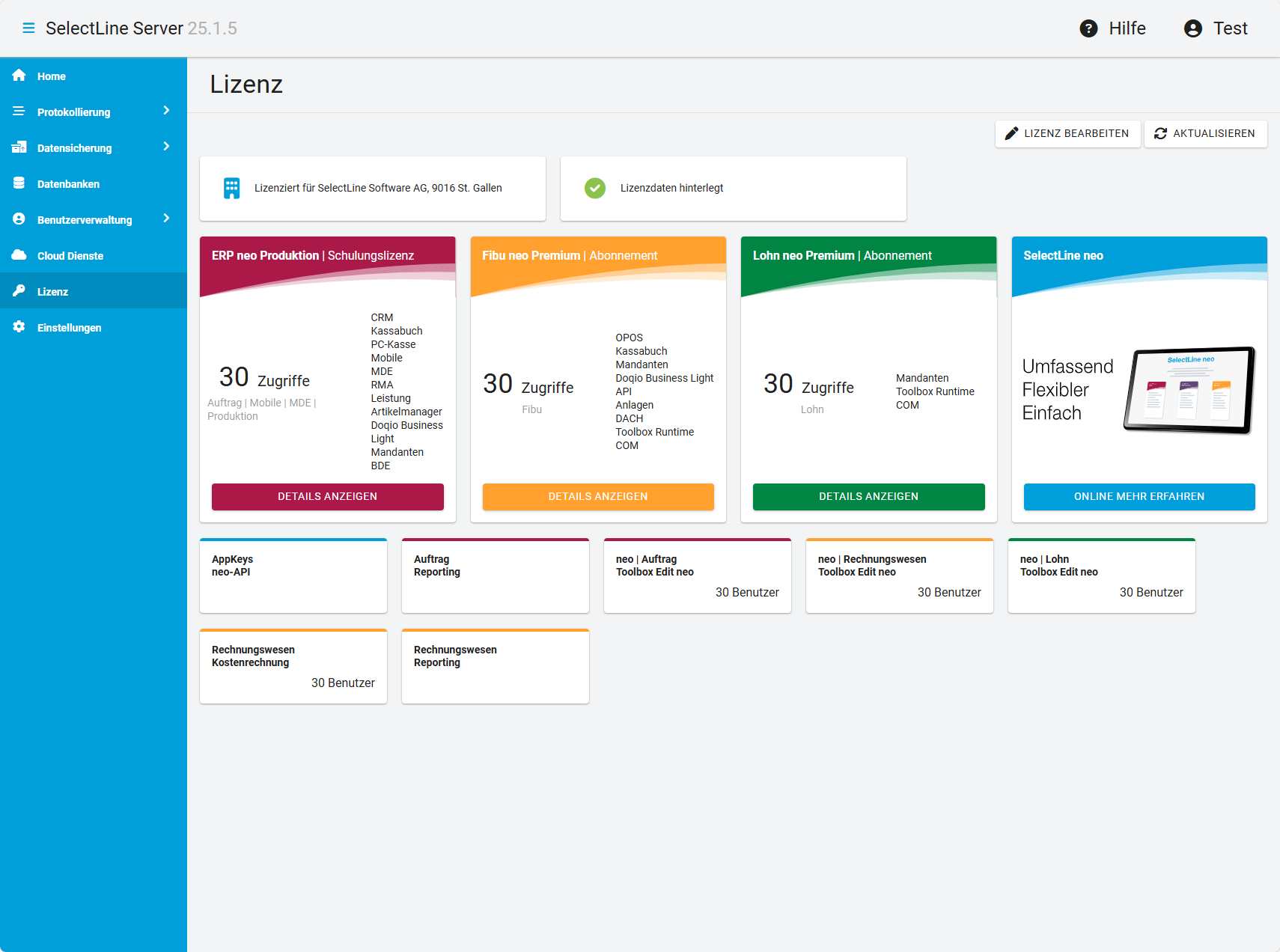This screenshot has height=952, width=1280.
Task: Go to Home in the sidebar
Action: click(x=94, y=76)
